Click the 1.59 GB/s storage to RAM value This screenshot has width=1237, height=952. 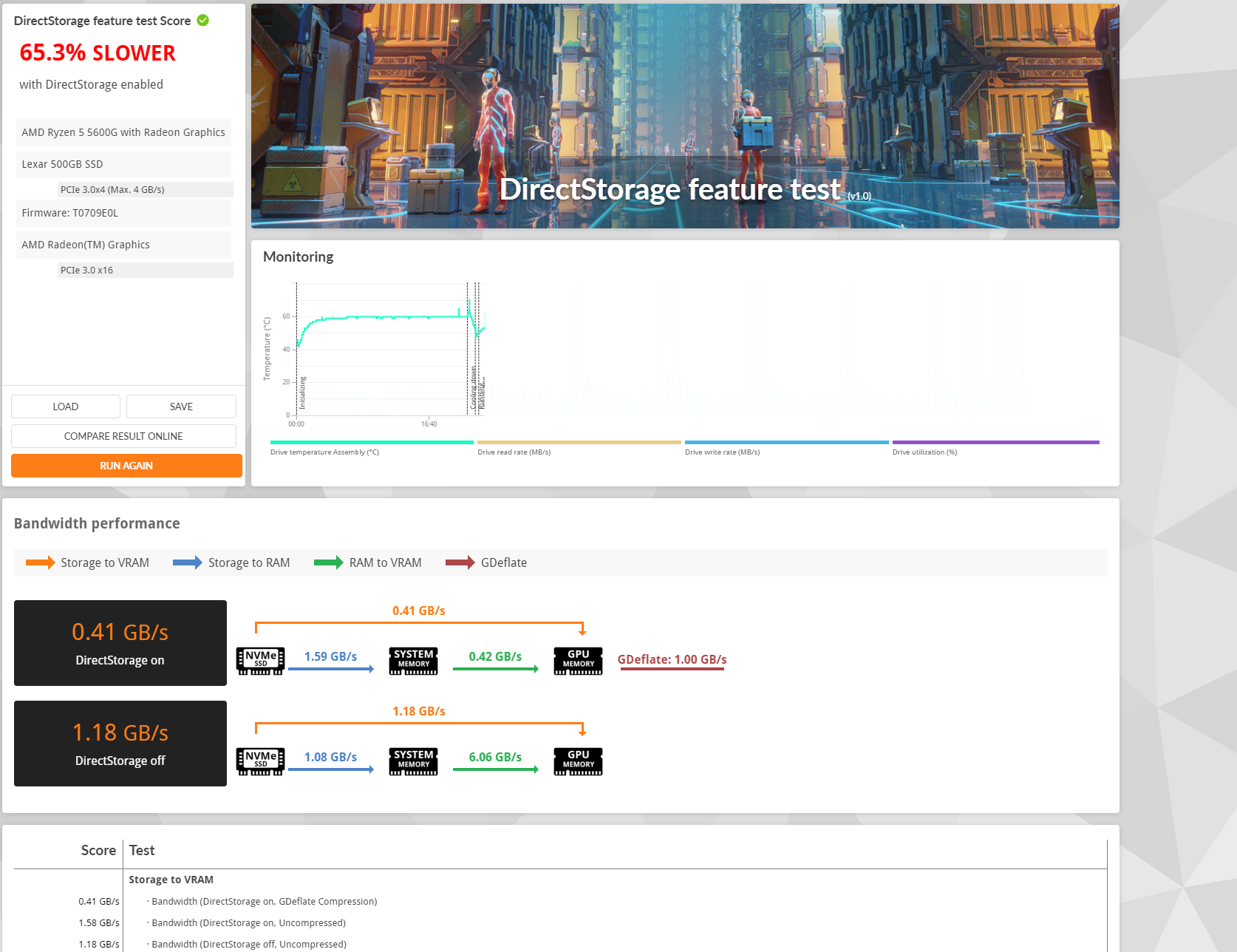[330, 656]
